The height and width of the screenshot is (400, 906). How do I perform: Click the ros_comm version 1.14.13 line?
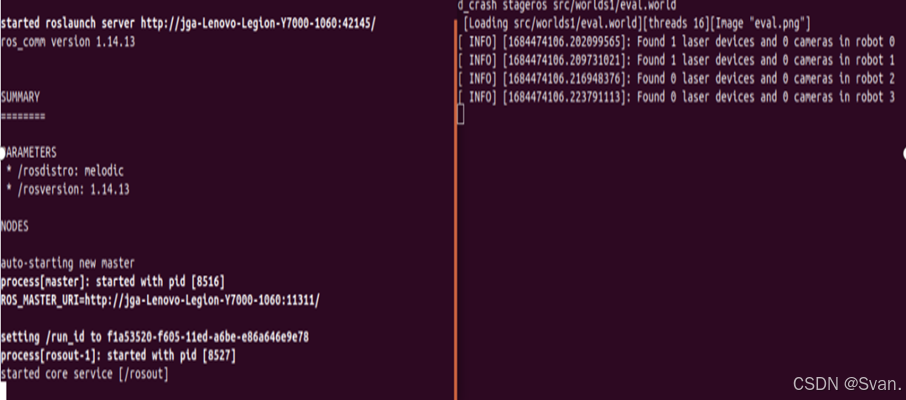point(67,42)
